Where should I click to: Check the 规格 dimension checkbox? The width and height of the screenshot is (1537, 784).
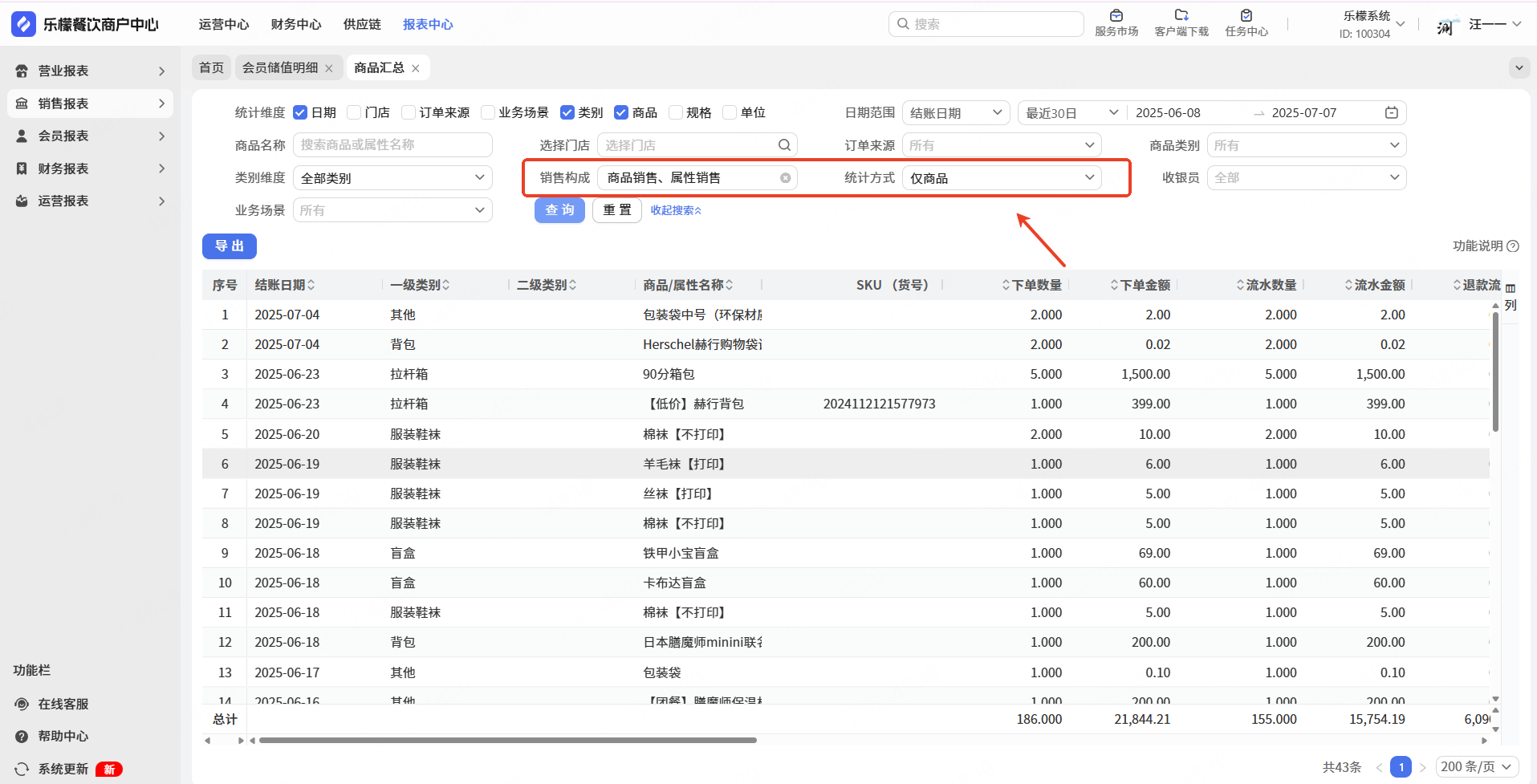pos(676,112)
